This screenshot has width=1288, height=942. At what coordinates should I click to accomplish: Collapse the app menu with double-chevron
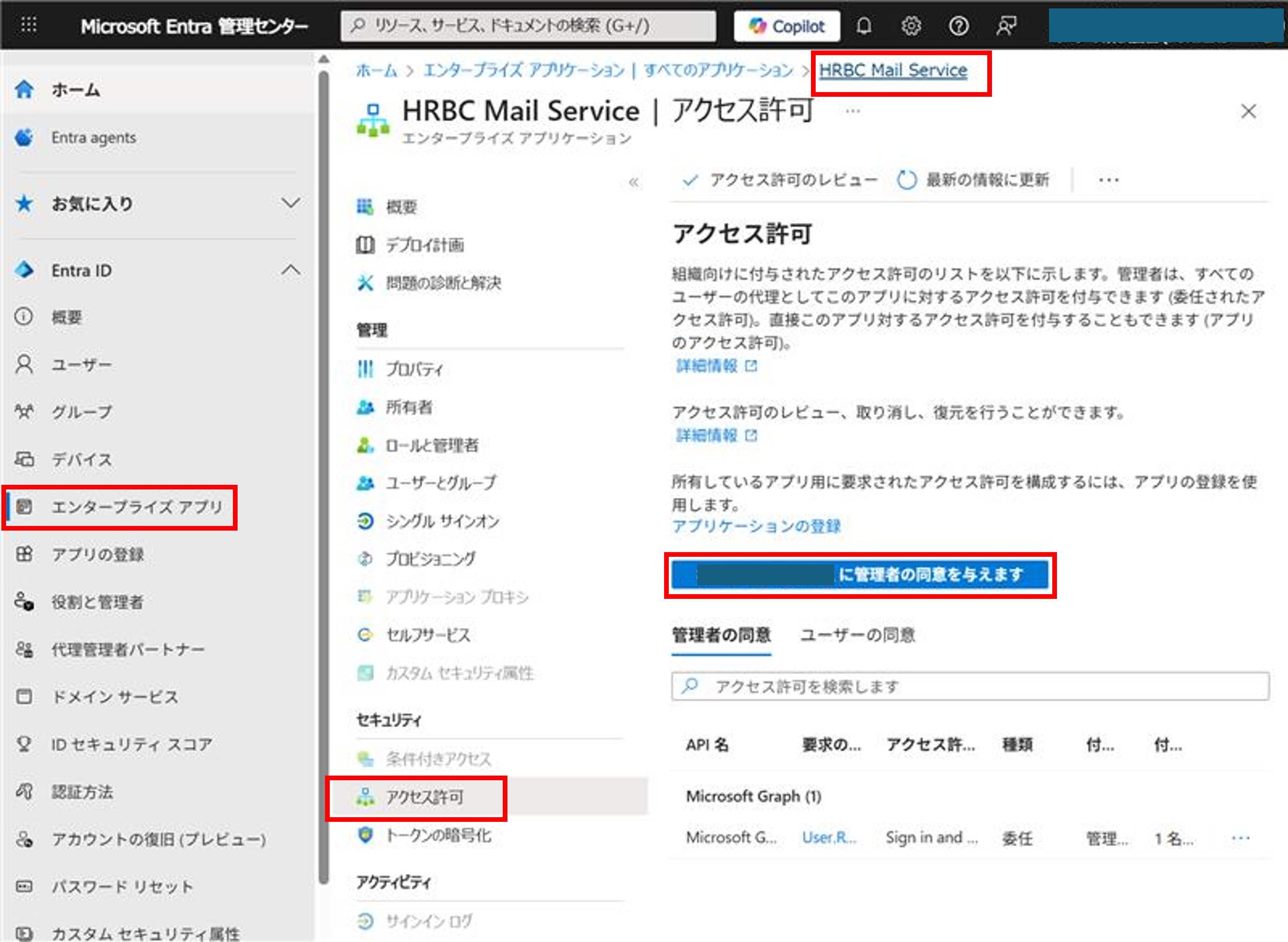point(634,182)
